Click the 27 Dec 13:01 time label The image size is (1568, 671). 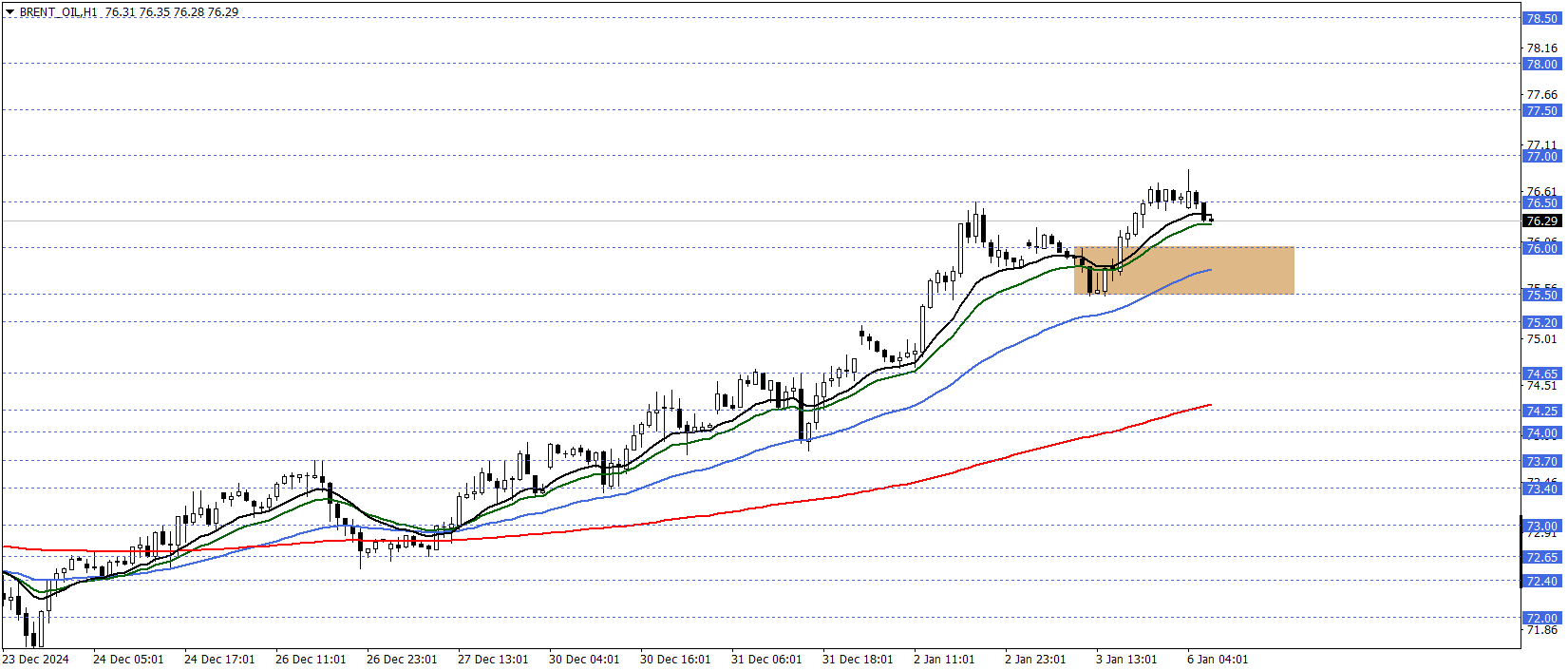pyautogui.click(x=493, y=659)
